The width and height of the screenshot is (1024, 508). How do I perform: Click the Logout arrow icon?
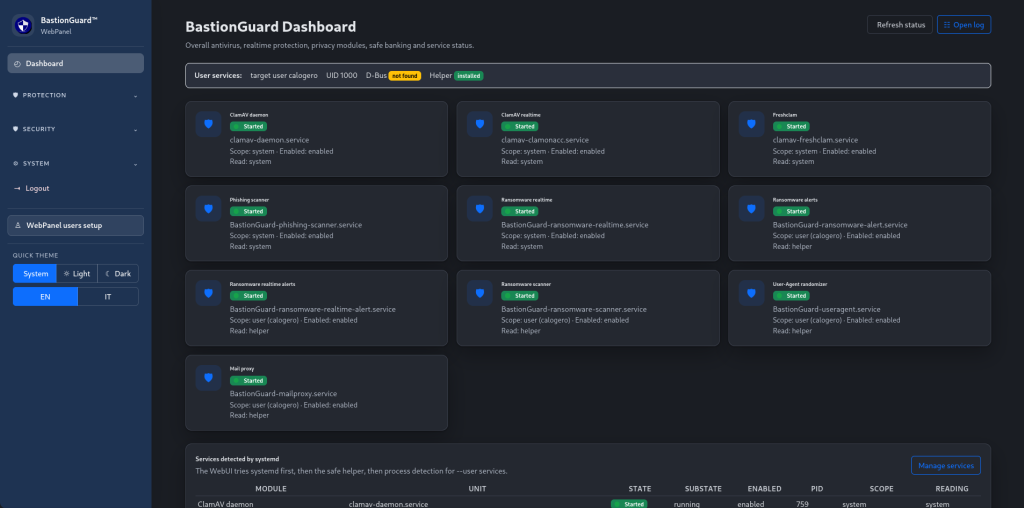pos(18,189)
